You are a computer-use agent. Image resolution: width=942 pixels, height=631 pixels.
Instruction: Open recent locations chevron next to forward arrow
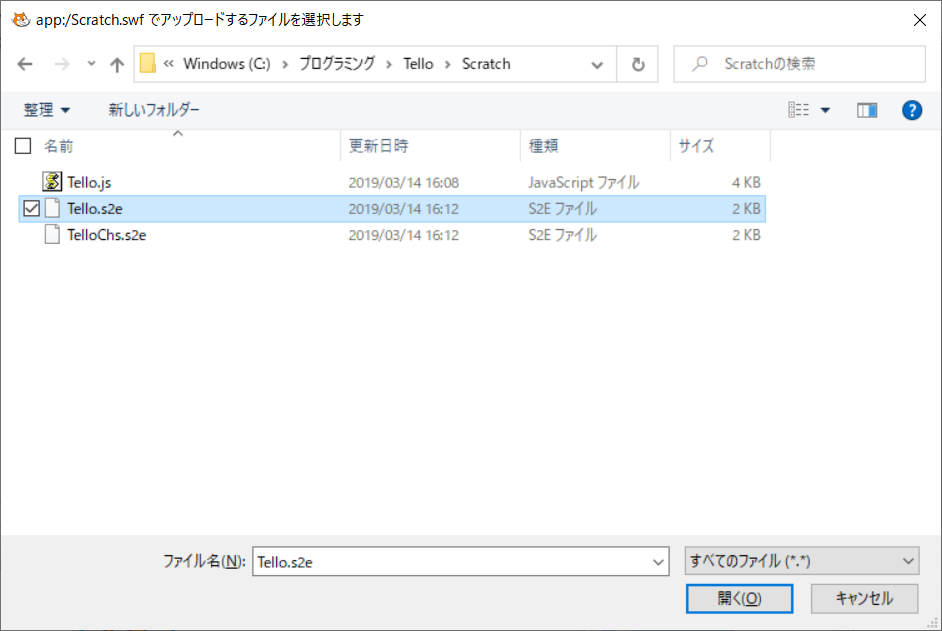[91, 63]
